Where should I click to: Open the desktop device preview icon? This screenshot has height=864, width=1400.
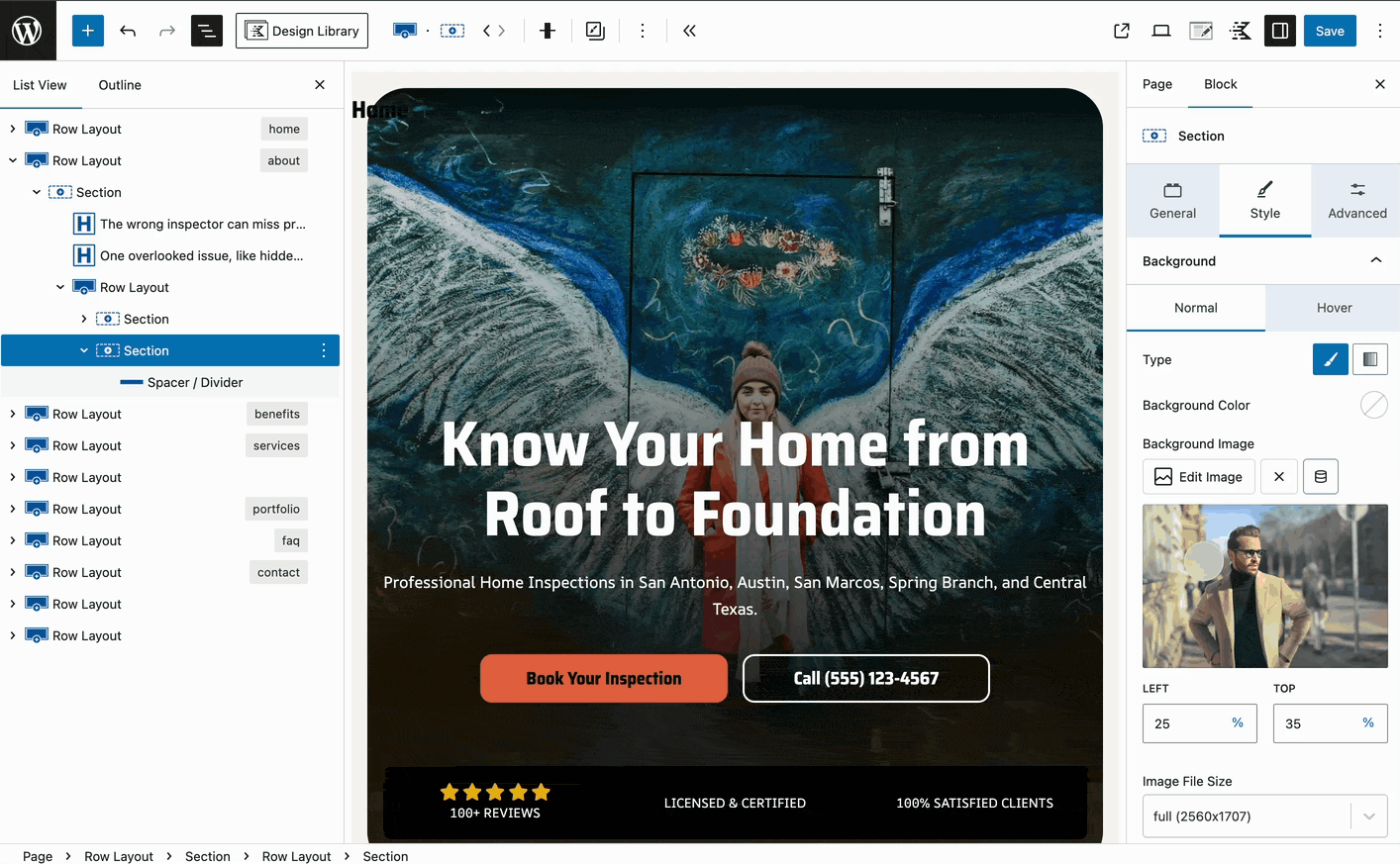(x=1160, y=31)
